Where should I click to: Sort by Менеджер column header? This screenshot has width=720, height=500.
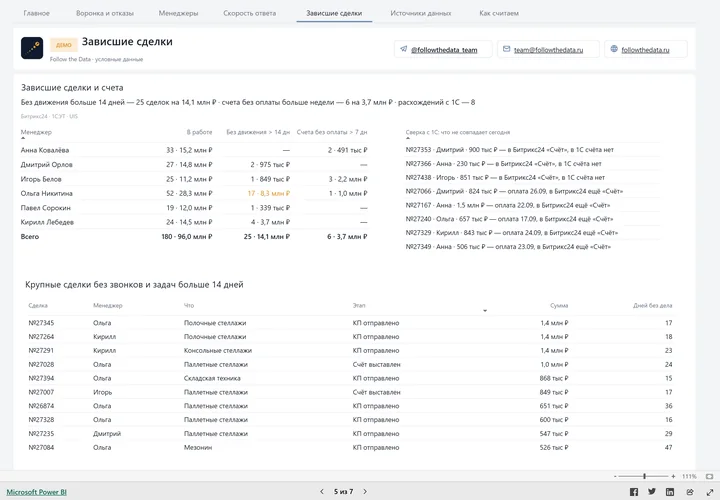[36, 132]
